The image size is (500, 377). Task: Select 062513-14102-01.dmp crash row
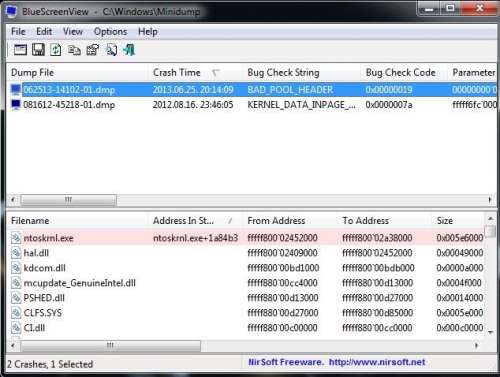tap(252, 90)
